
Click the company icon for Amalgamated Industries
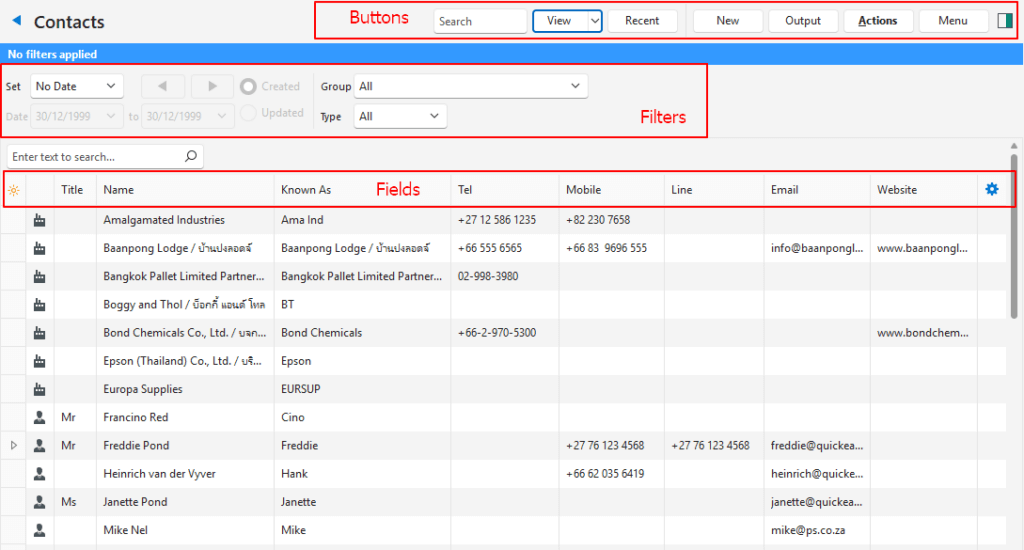(40, 220)
